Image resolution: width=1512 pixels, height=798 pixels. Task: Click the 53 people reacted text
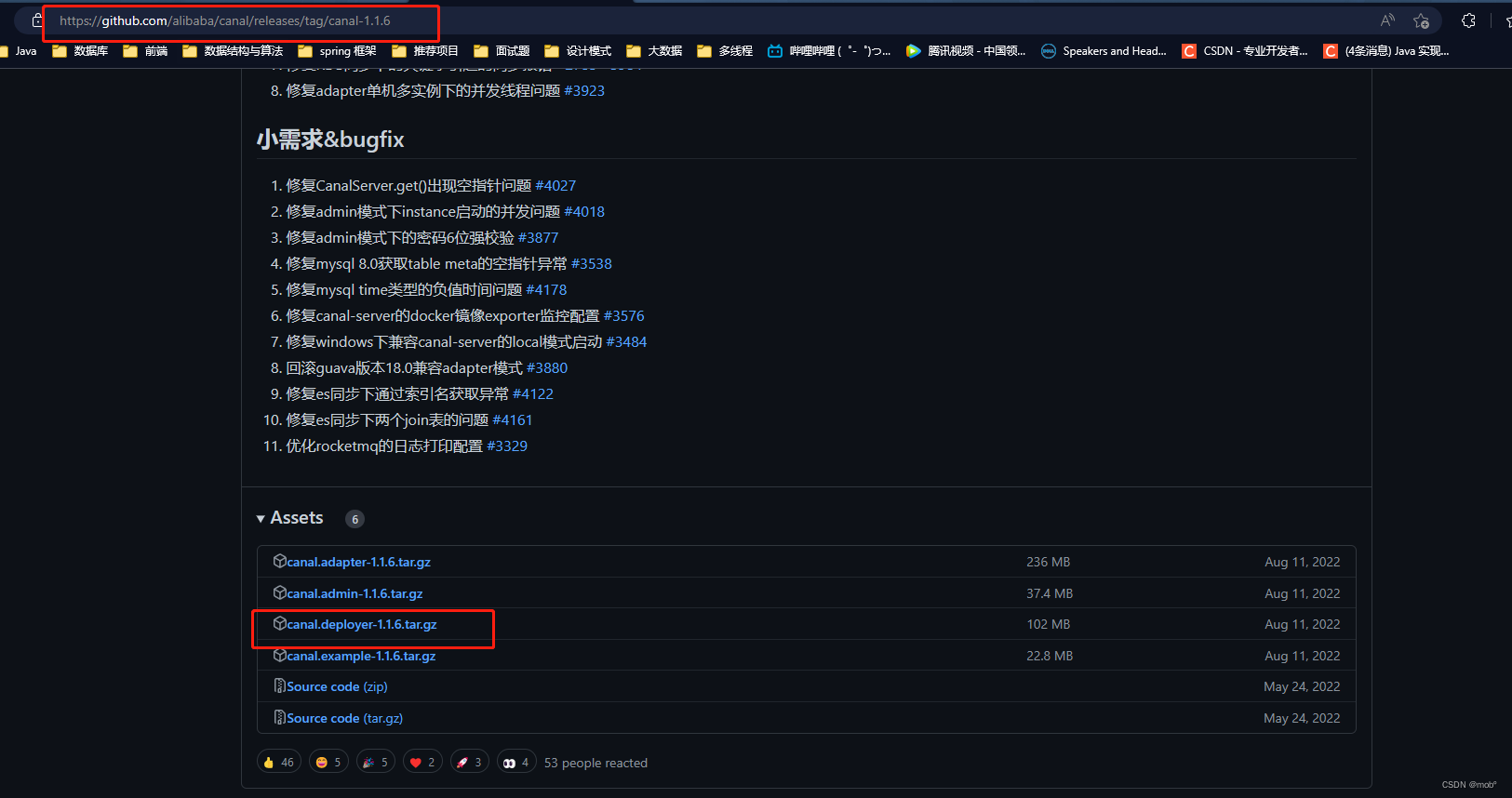coord(595,763)
